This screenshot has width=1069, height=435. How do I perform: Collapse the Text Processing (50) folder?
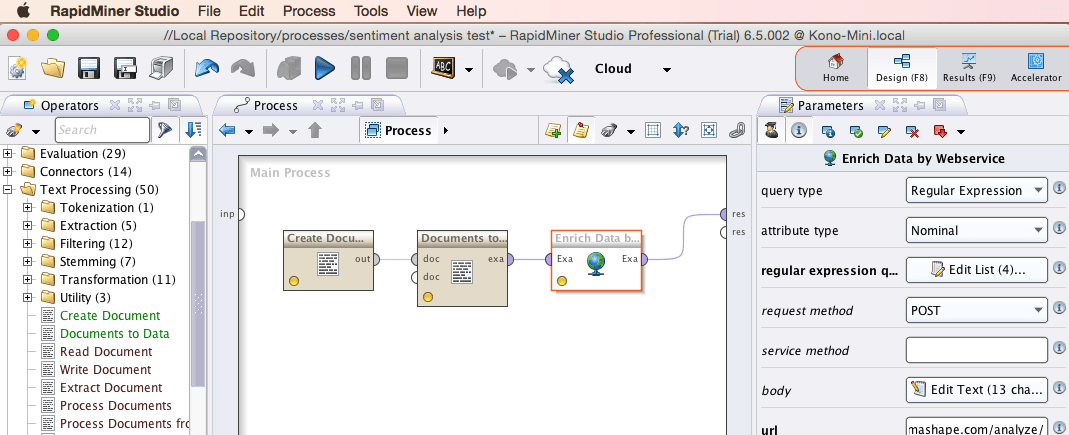tap(8, 190)
